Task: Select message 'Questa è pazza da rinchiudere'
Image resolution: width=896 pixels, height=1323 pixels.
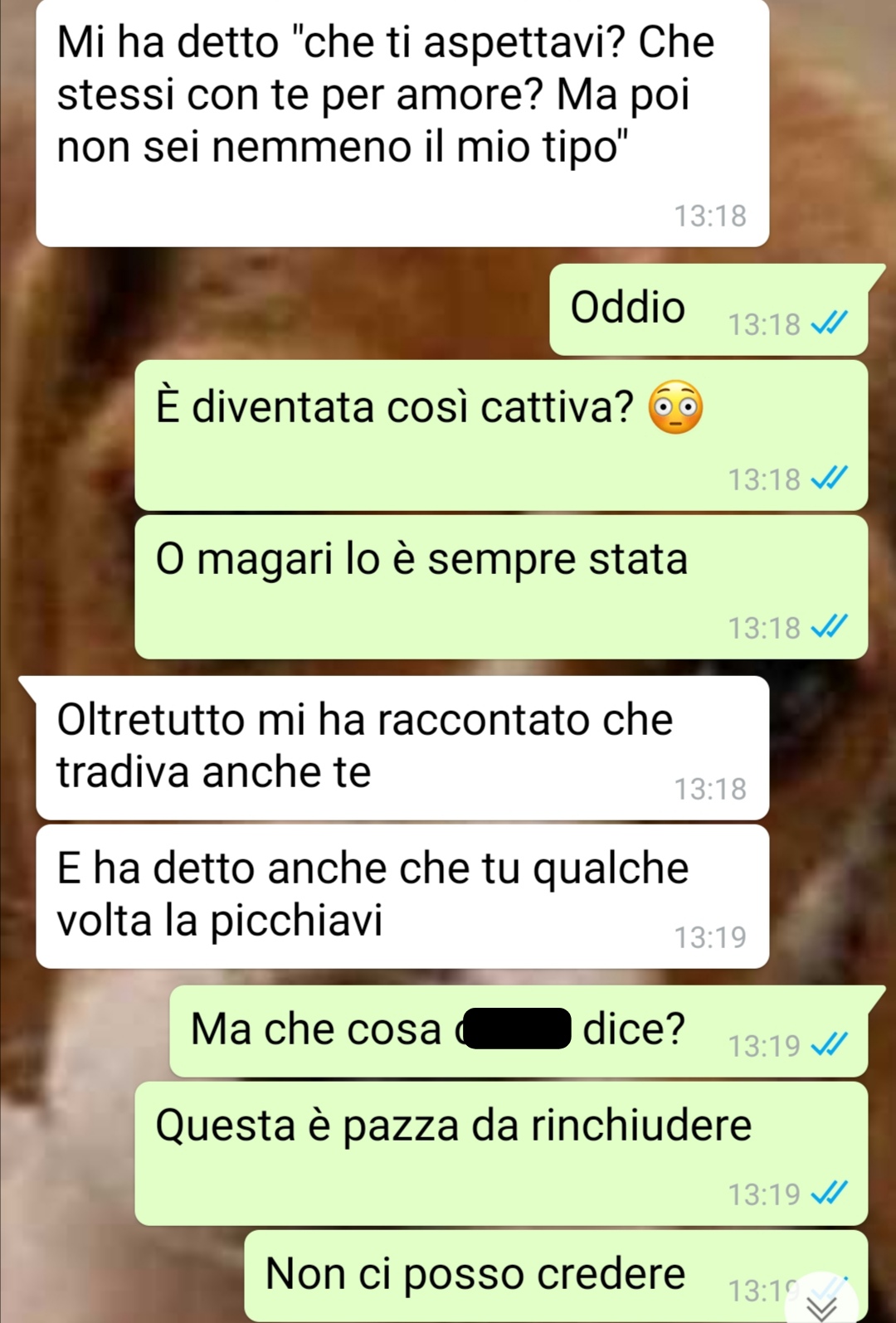Action: (x=501, y=1154)
